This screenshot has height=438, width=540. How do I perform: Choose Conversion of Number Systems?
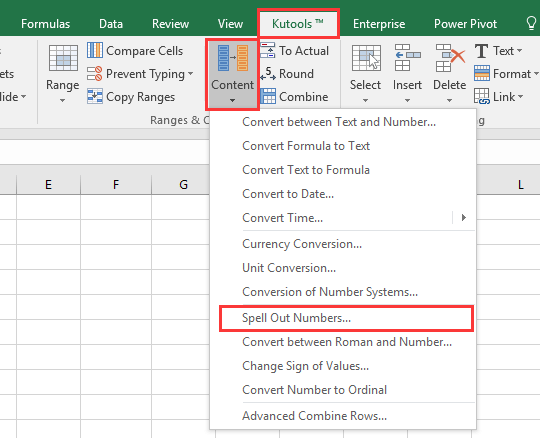point(343,292)
